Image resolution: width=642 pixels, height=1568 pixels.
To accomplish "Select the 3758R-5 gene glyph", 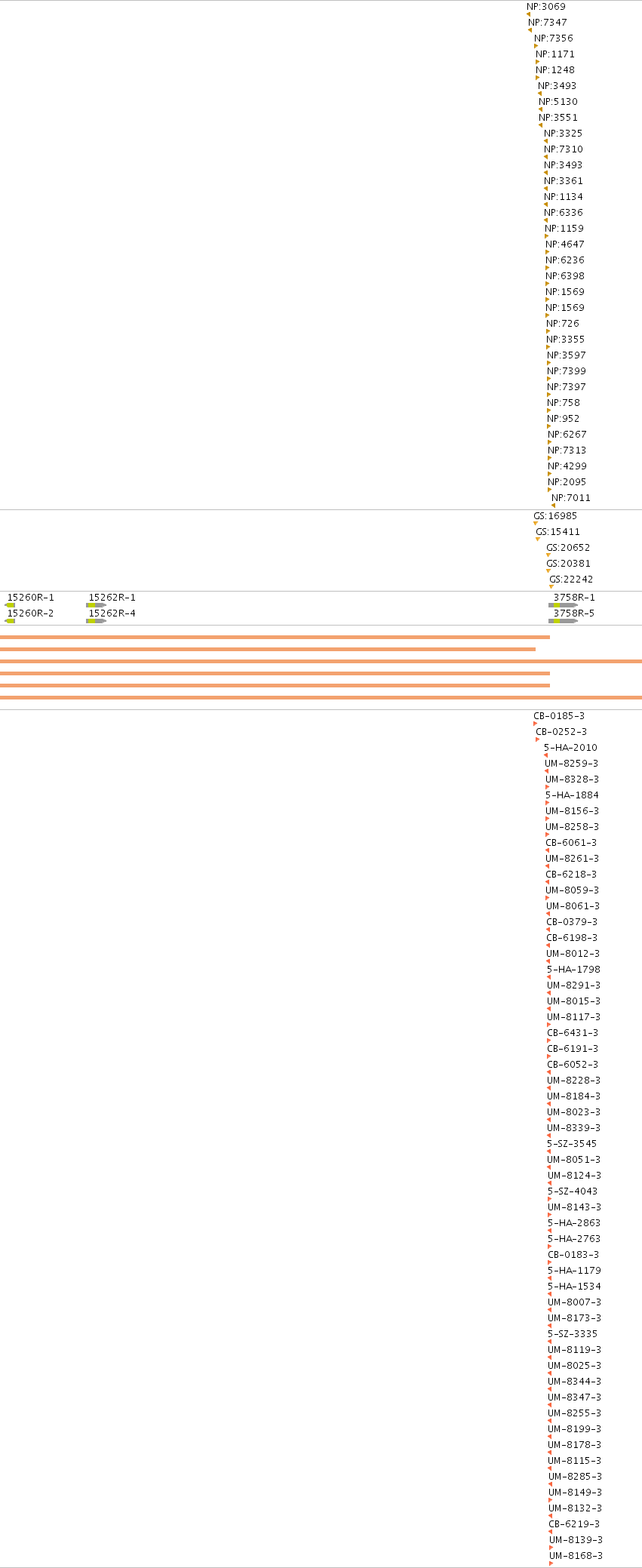I will pyautogui.click(x=564, y=621).
